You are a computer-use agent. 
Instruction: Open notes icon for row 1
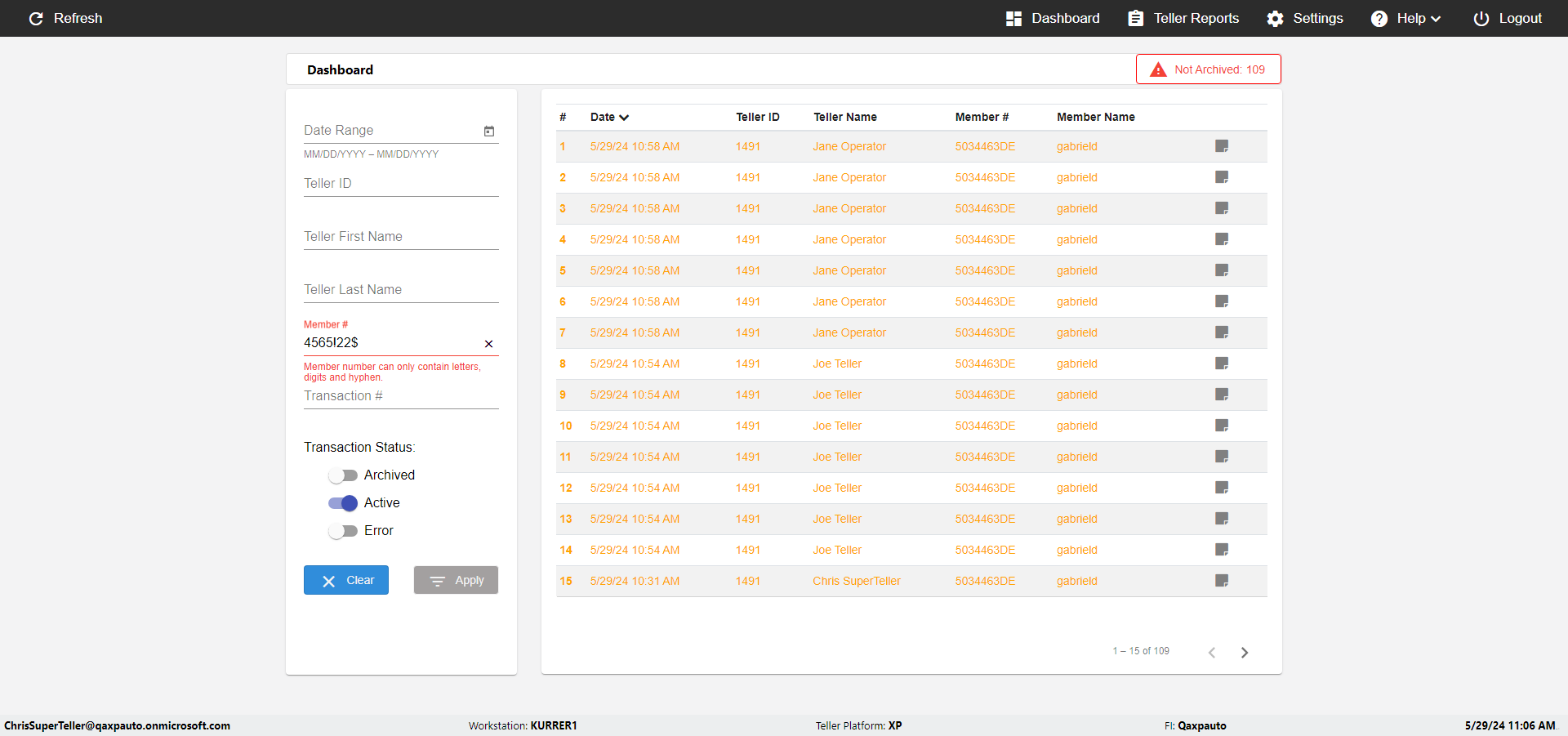[1222, 146]
